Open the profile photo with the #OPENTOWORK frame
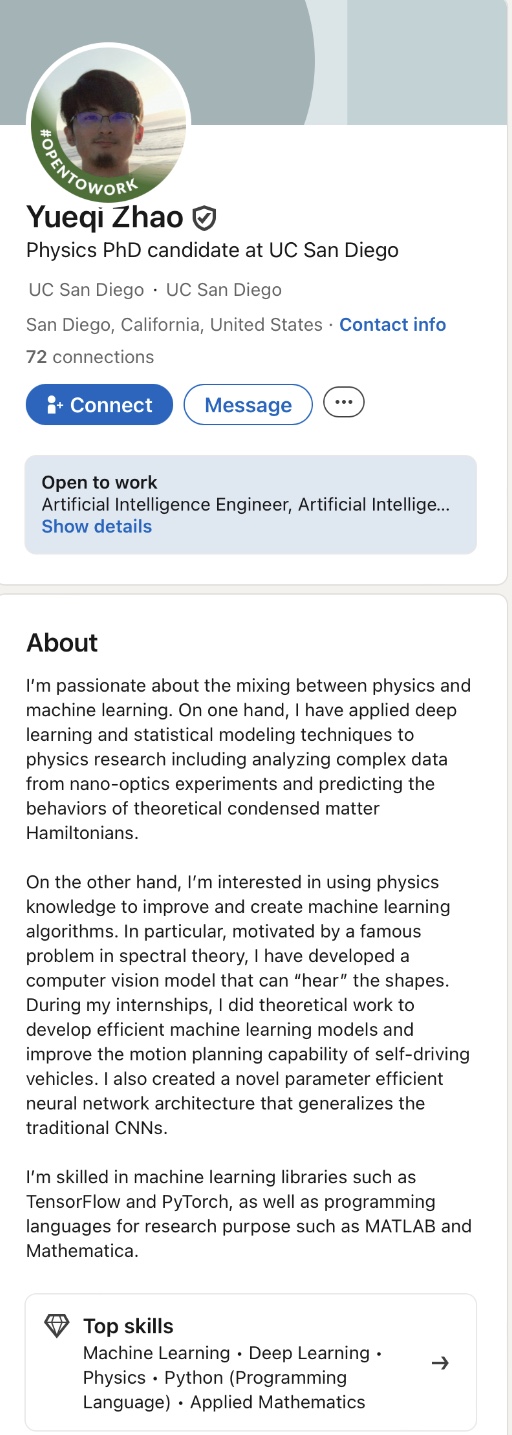Screen dimensions: 512x1435 (x=108, y=122)
